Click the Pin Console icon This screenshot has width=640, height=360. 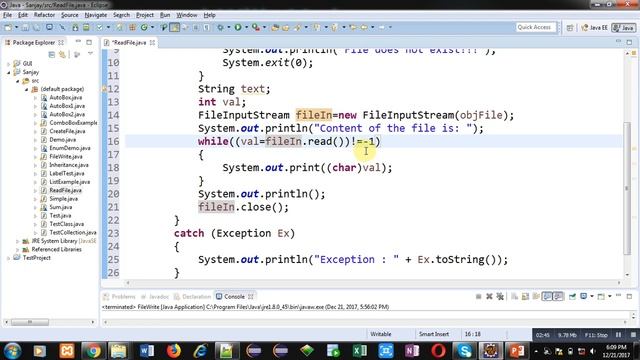click(573, 296)
